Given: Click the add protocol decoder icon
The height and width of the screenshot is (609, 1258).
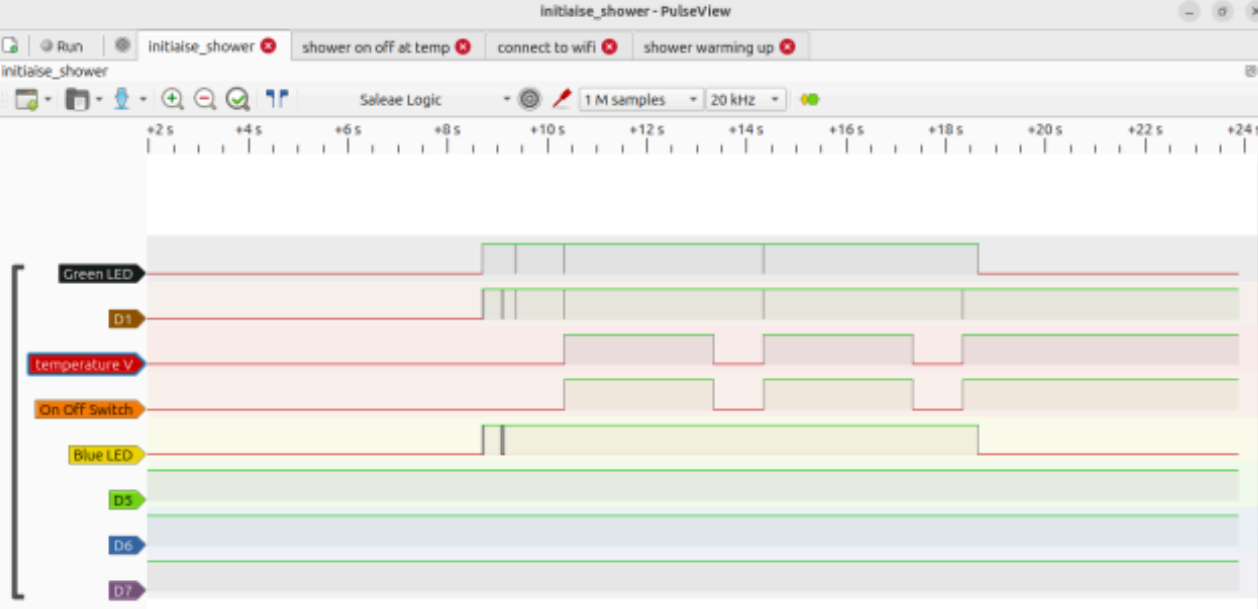Looking at the screenshot, I should click(809, 99).
